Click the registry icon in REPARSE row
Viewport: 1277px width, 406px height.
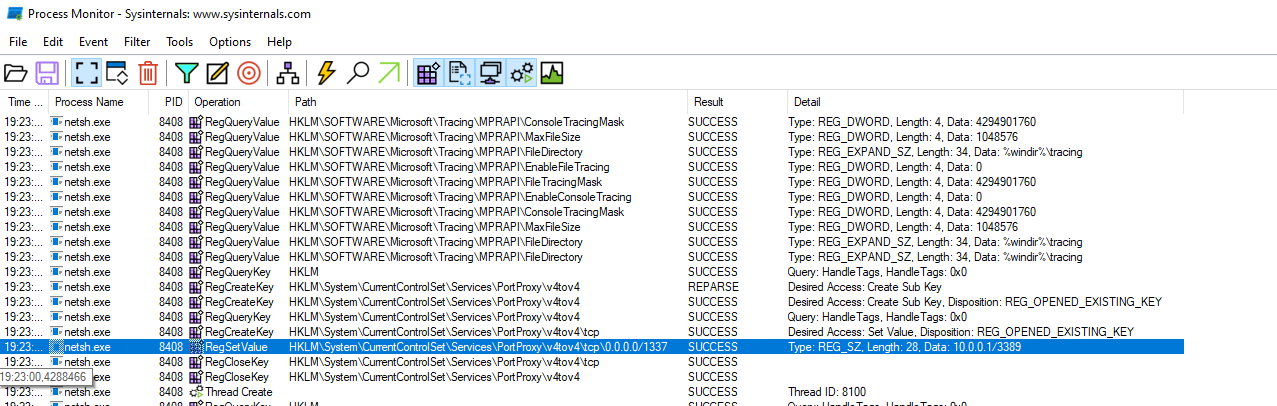coord(196,287)
